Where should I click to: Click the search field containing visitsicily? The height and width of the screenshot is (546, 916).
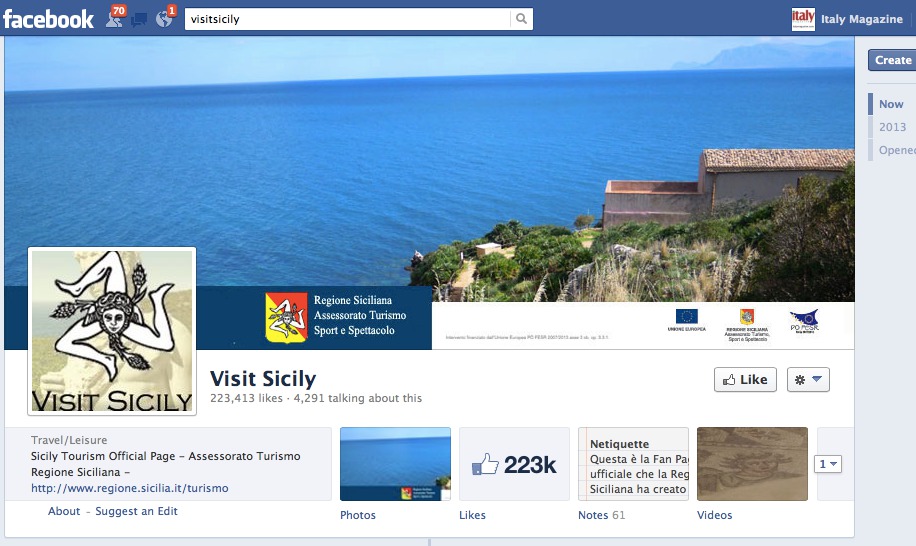(348, 19)
